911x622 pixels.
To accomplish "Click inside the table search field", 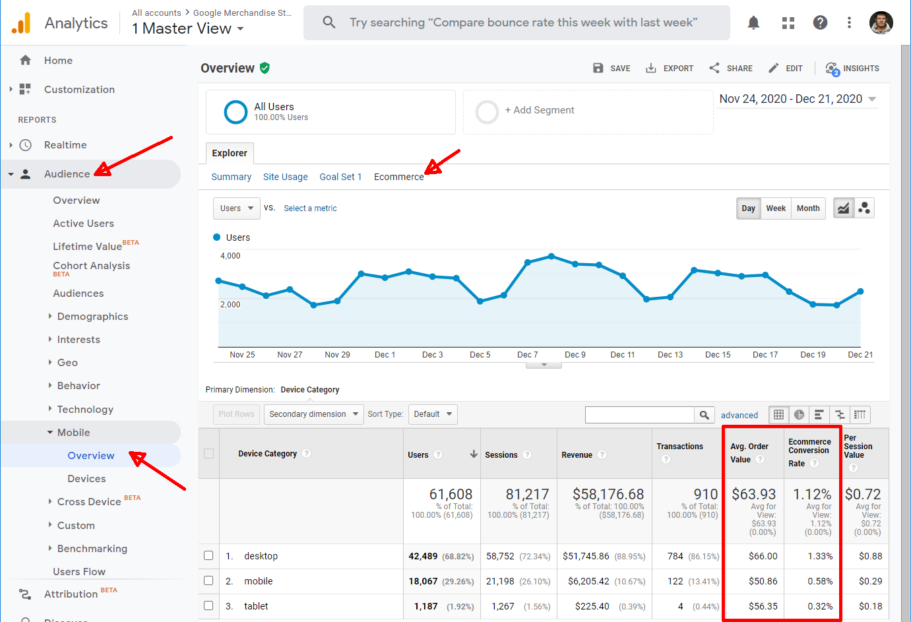I will (x=640, y=413).
